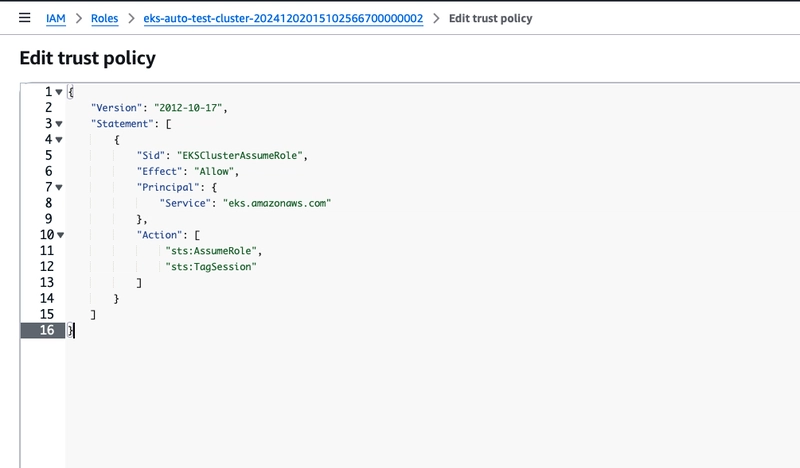Viewport: 800px width, 468px height.
Task: Collapse the statement object on line 4
Action: point(59,140)
